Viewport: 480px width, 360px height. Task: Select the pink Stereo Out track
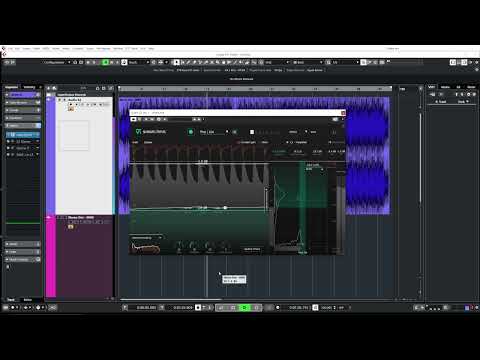(80, 256)
